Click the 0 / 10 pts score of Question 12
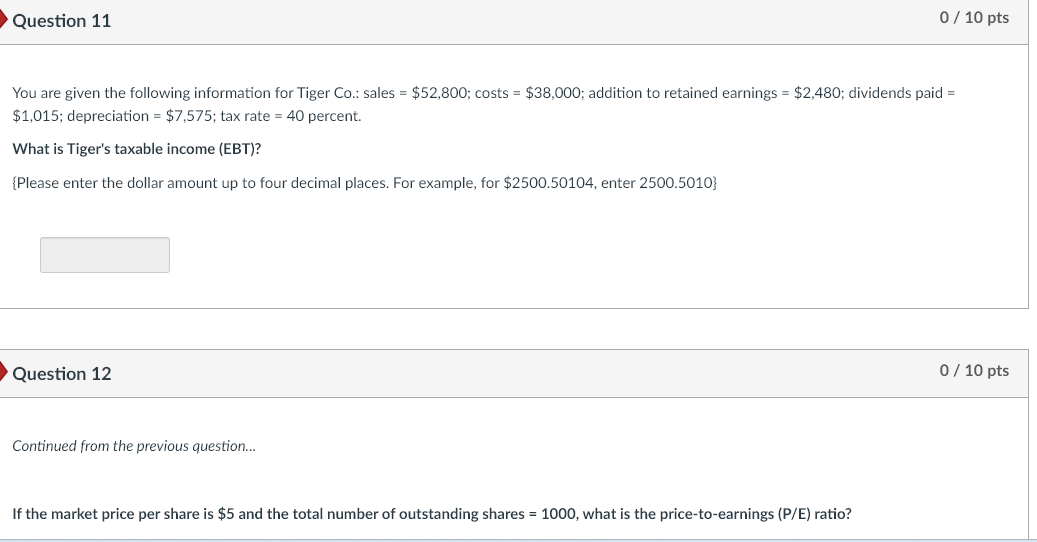The height and width of the screenshot is (542, 1037). point(974,371)
